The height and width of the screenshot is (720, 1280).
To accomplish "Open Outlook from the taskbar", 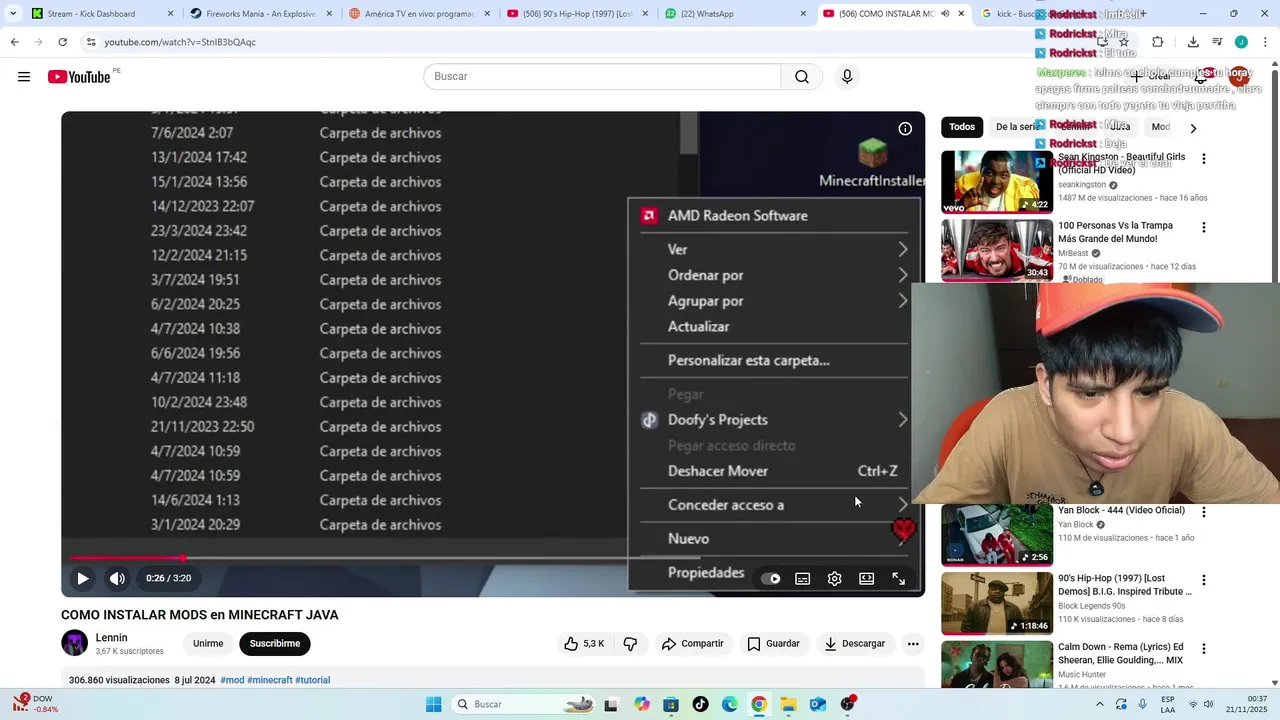I will pyautogui.click(x=818, y=704).
